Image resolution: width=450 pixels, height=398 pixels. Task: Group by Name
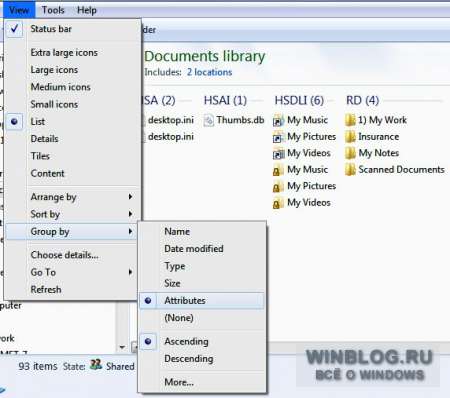[202, 231]
